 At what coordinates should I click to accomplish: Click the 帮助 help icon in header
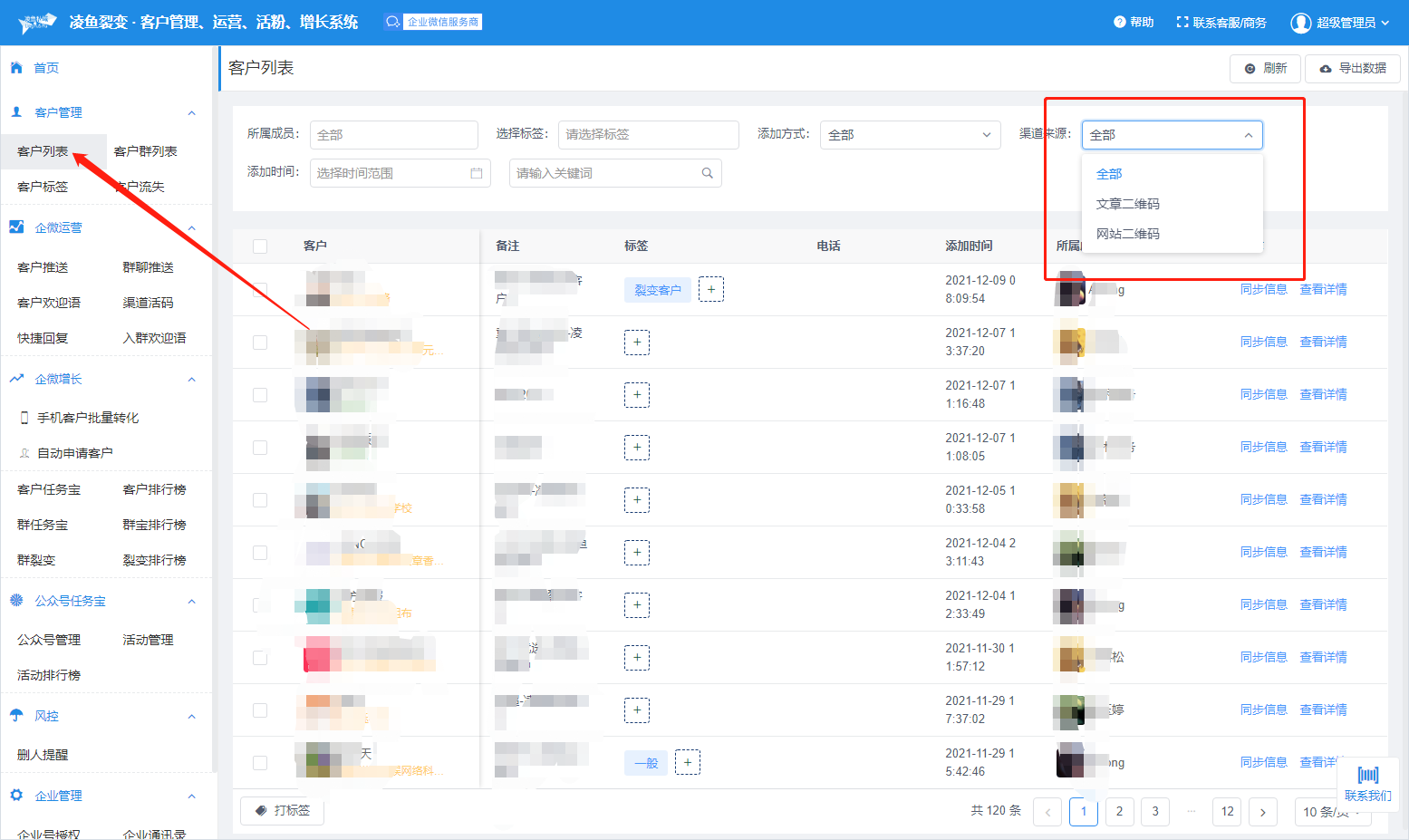(x=1120, y=22)
